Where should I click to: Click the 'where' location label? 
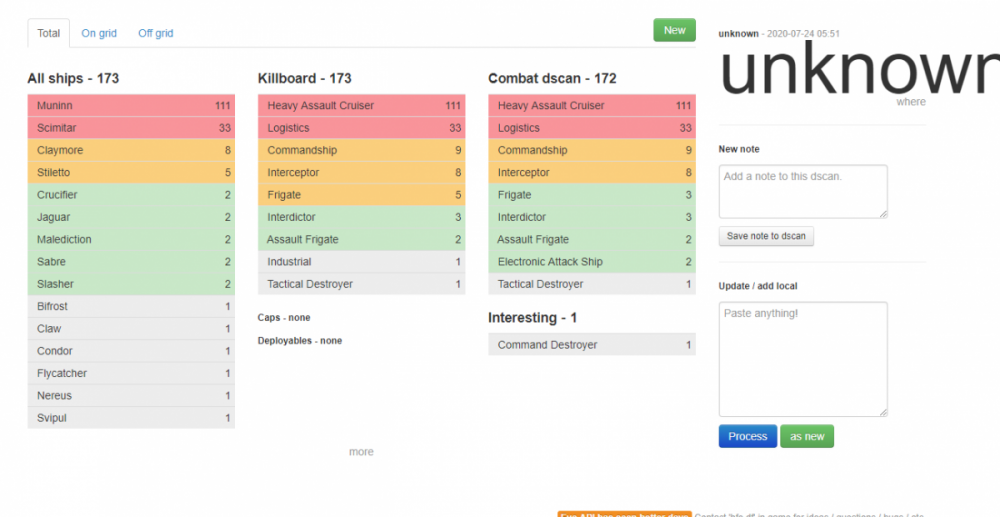pyautogui.click(x=910, y=102)
